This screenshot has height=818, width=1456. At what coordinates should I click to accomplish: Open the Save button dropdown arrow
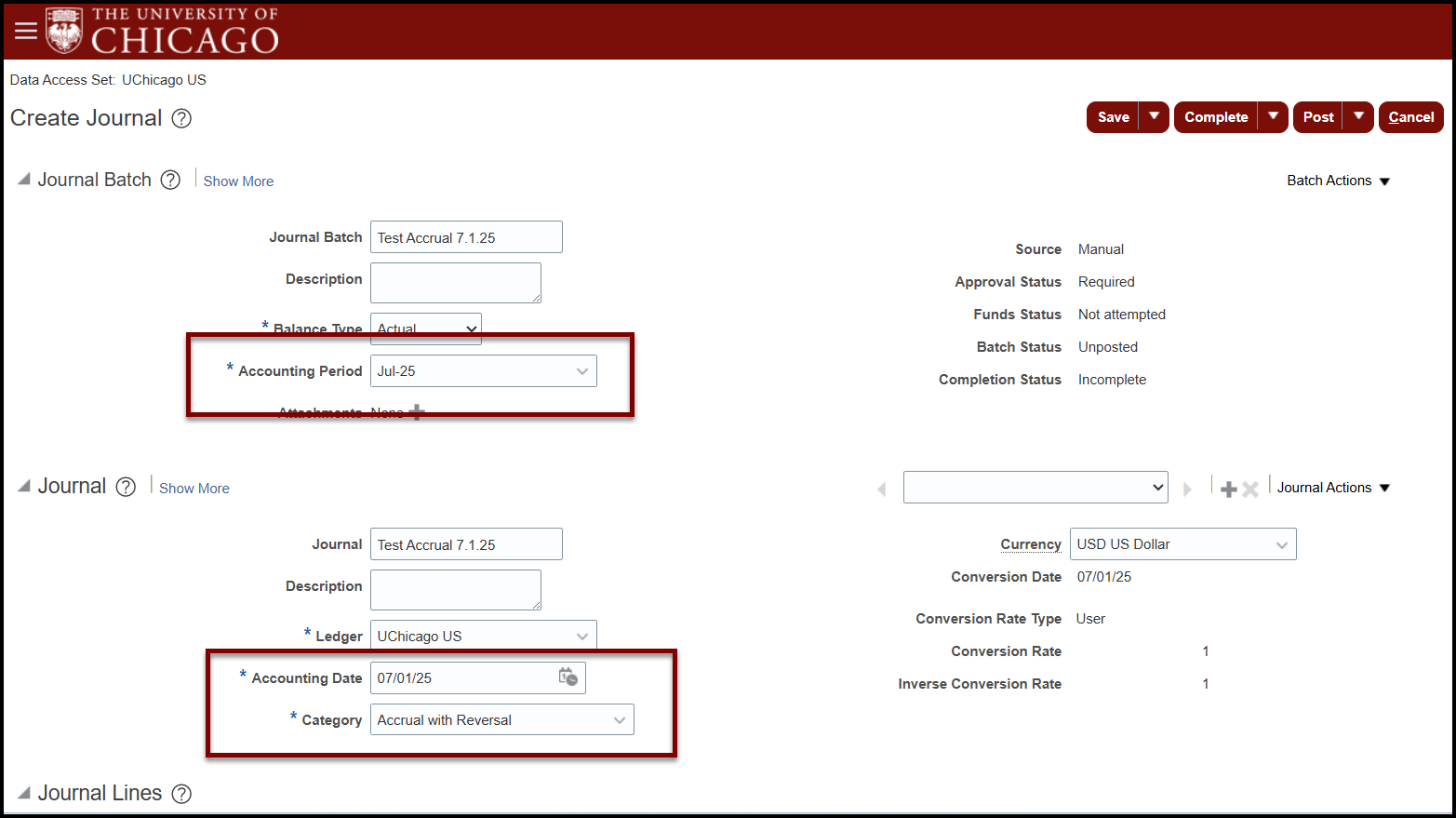point(1155,117)
